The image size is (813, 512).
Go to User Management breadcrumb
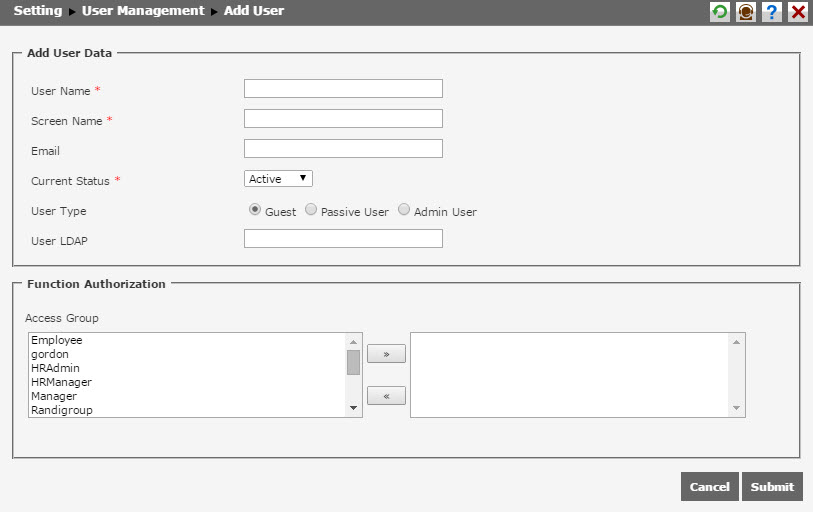(x=143, y=10)
